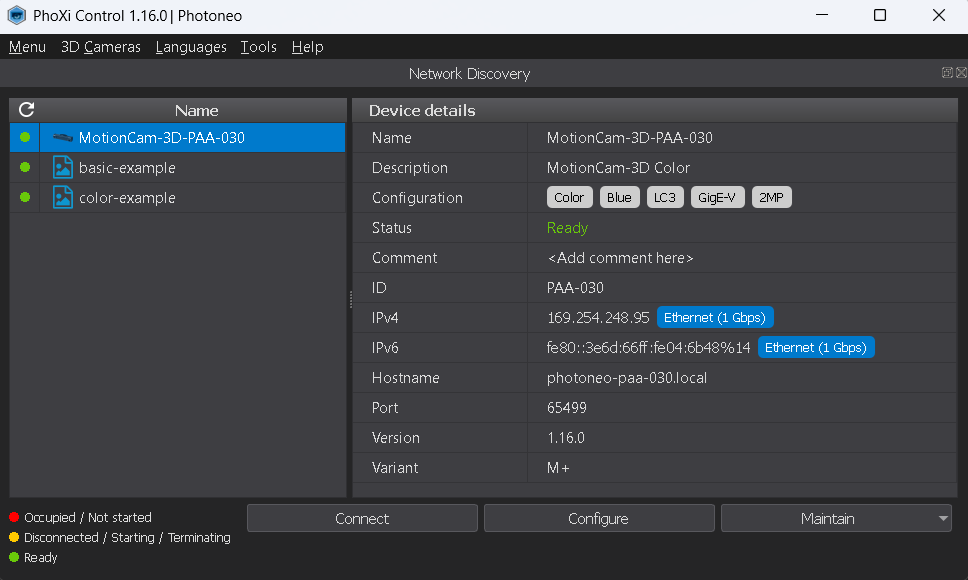Select basic-example in the device list
The width and height of the screenshot is (968, 580).
pos(177,168)
